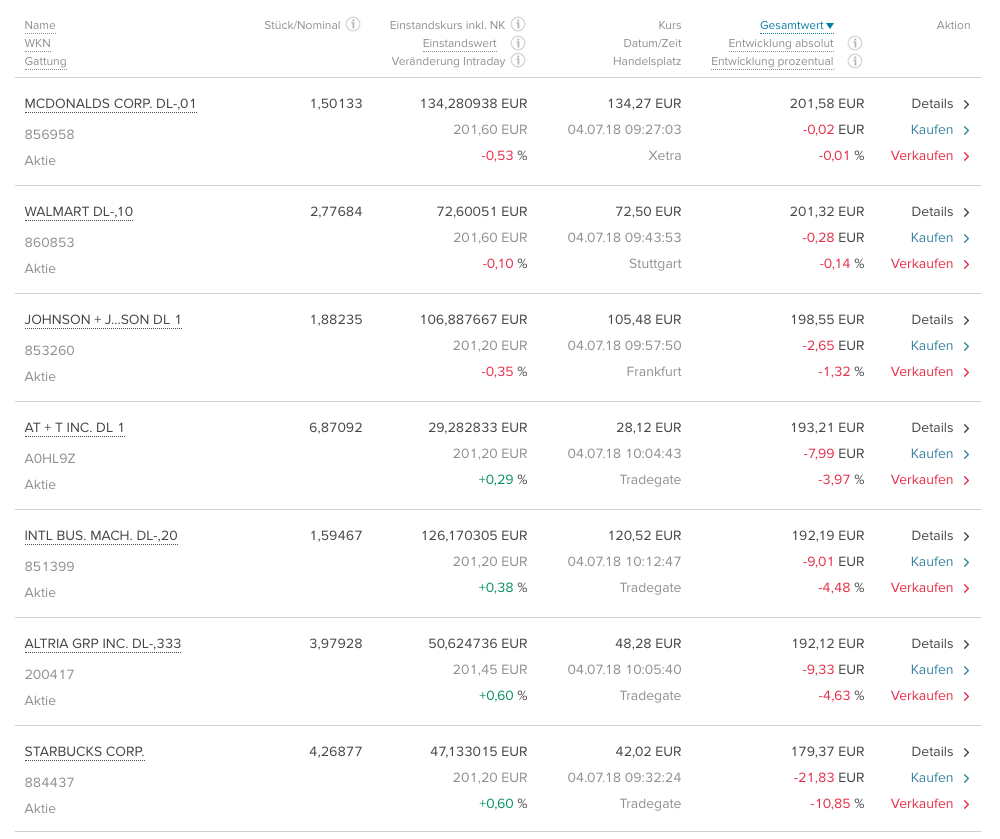This screenshot has height=839, width=1000.
Task: Click Kaufen in Altria row
Action: (x=941, y=670)
